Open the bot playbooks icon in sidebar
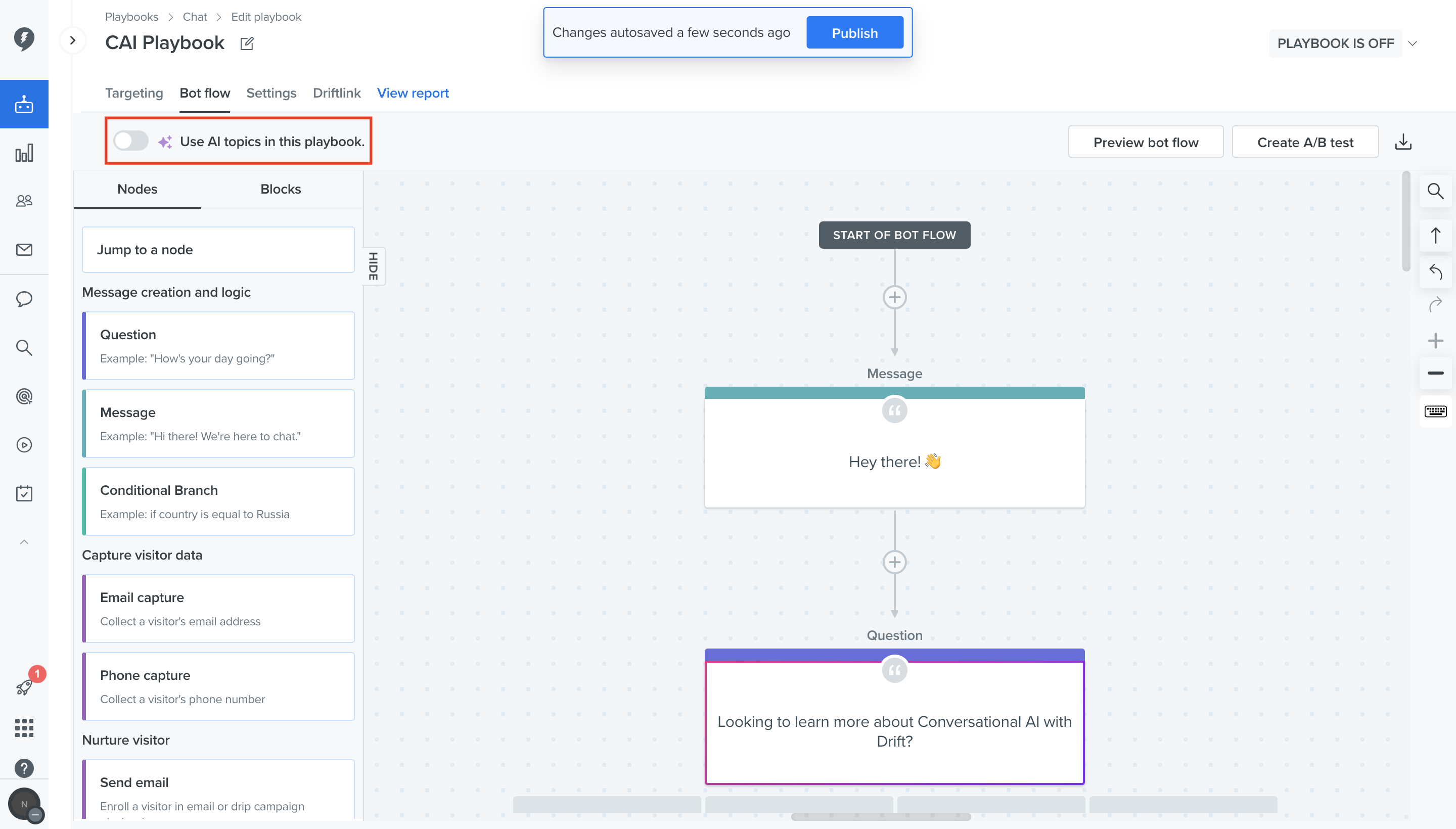Viewport: 1456px width, 829px height. (24, 104)
